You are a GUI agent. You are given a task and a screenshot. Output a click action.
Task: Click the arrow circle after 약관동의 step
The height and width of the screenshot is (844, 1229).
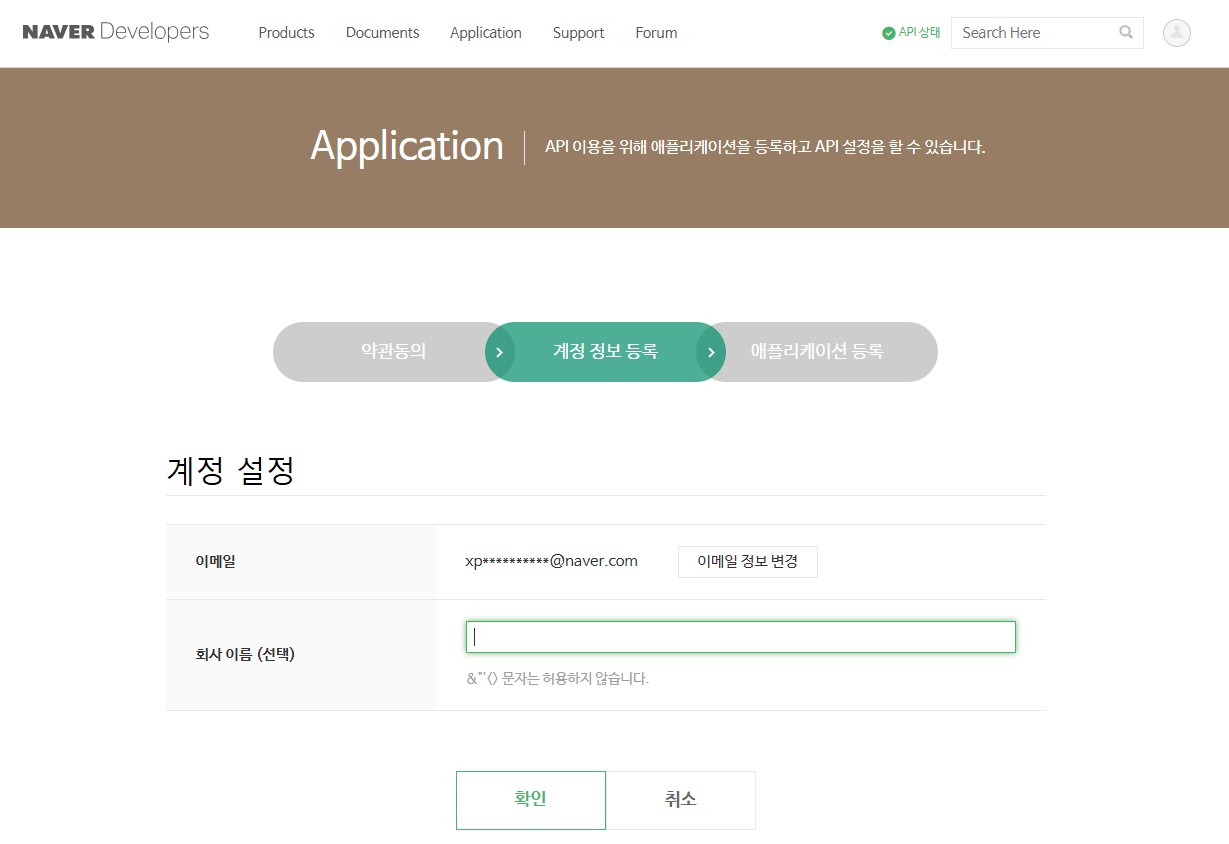(x=500, y=352)
